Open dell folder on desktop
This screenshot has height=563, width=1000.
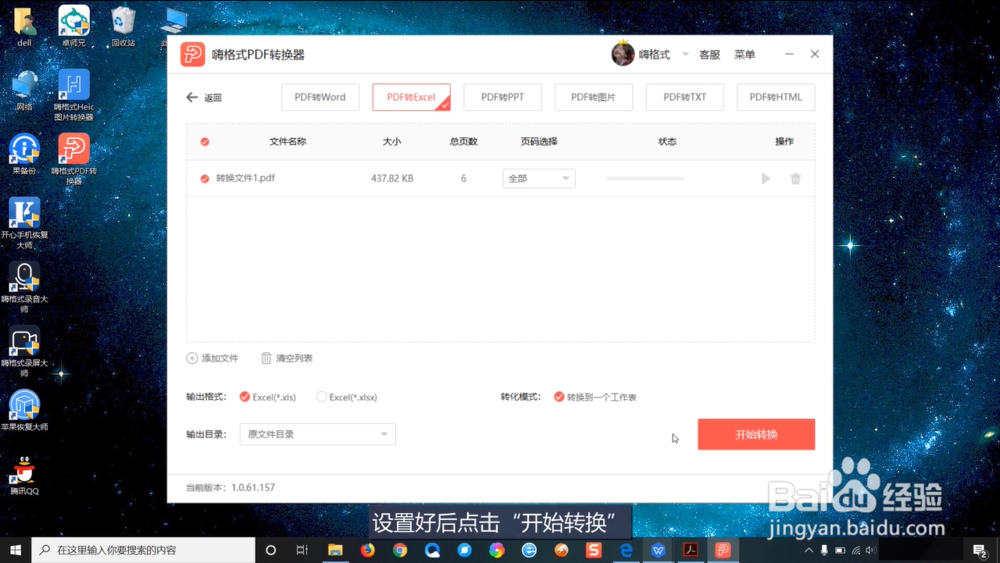(24, 27)
